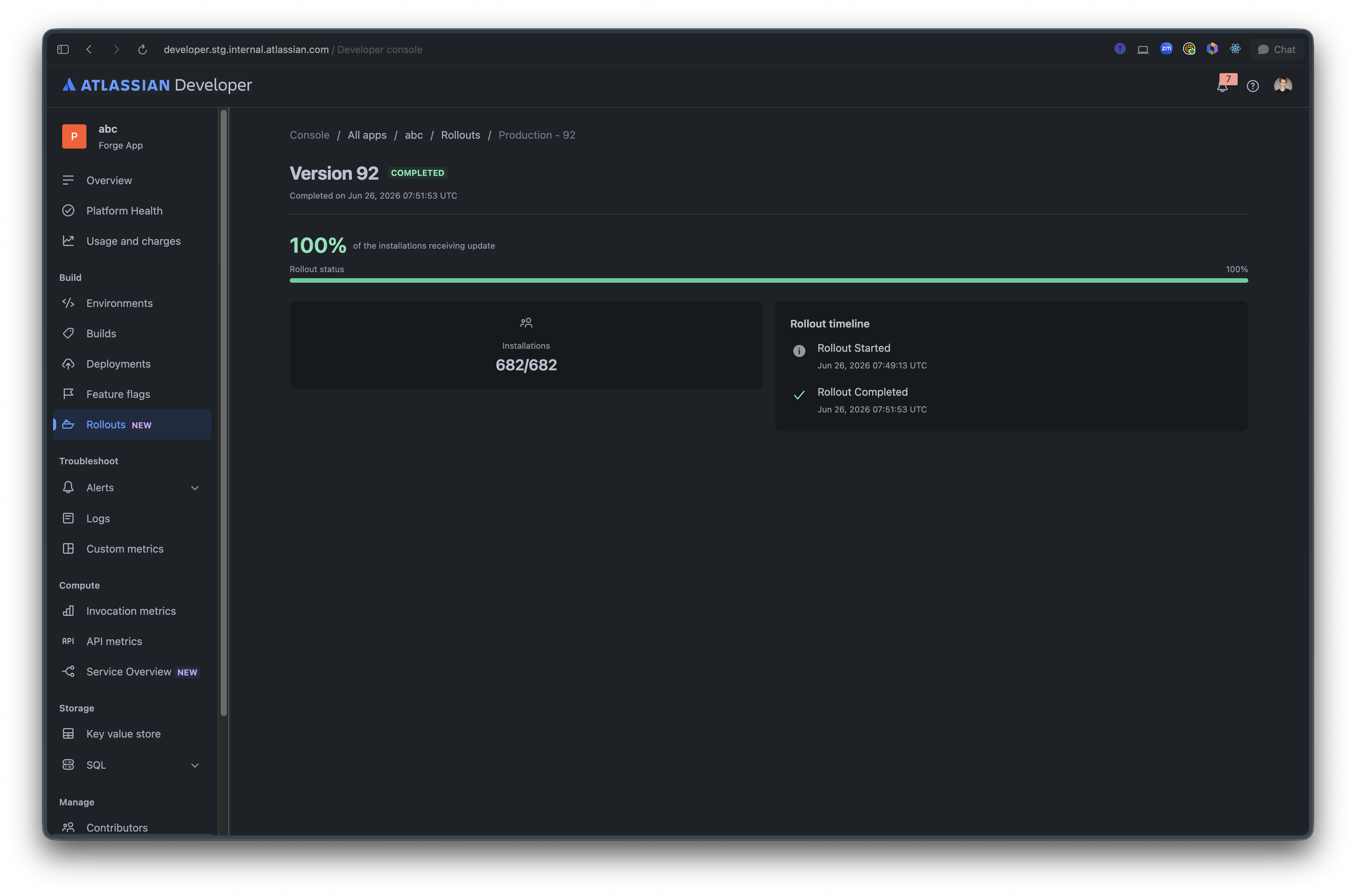
Task: Click the green rollout status progress bar
Action: (x=768, y=280)
